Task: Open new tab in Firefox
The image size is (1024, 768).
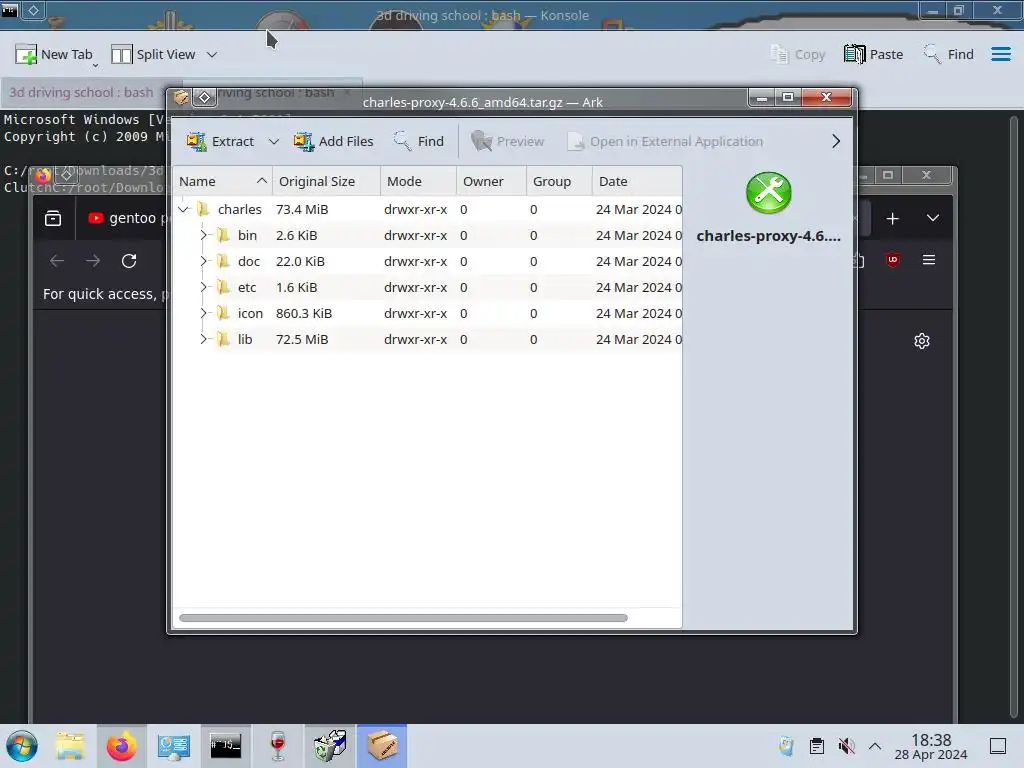Action: (x=893, y=219)
